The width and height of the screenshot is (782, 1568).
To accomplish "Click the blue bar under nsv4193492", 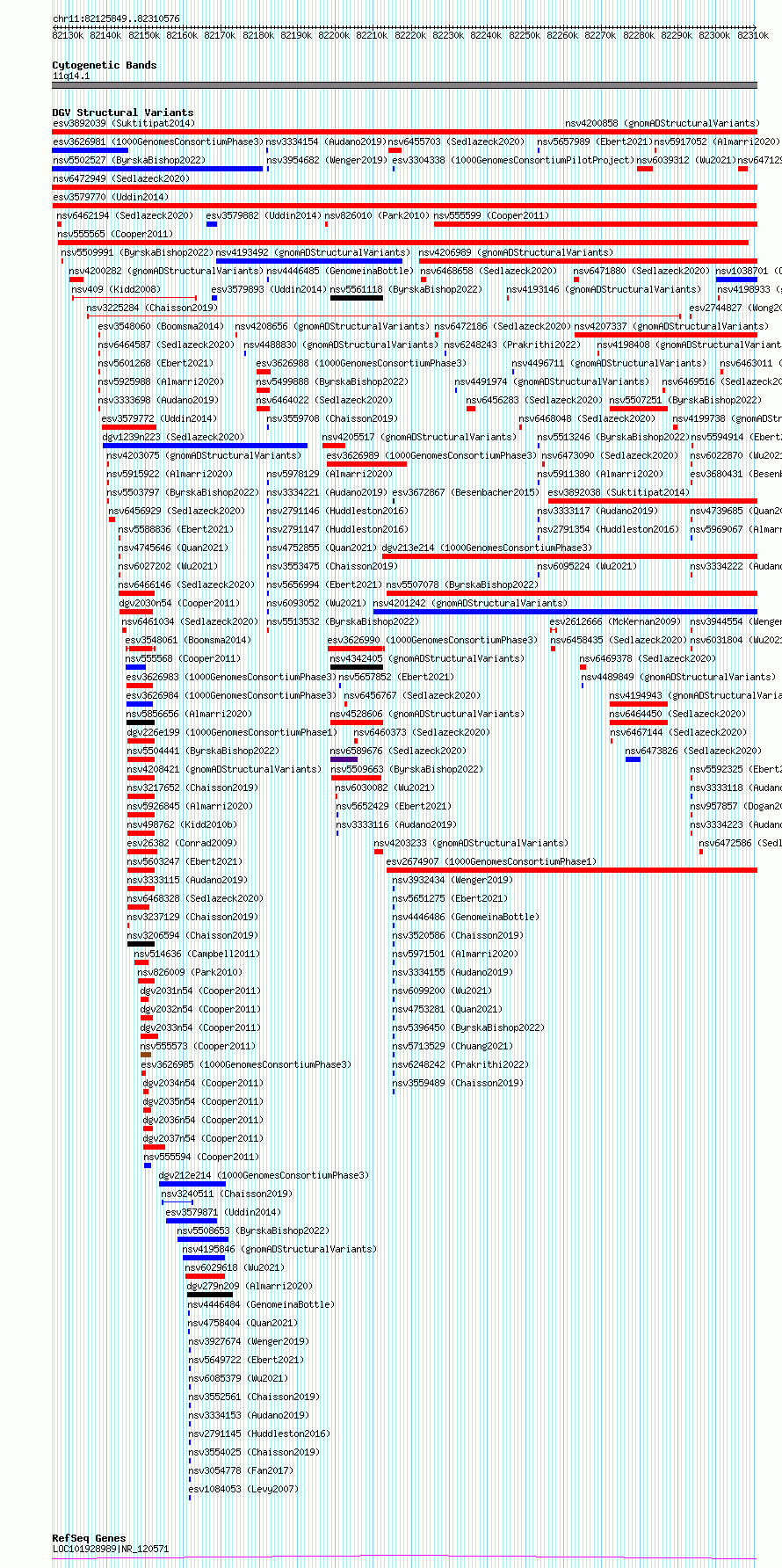I will pyautogui.click(x=309, y=261).
